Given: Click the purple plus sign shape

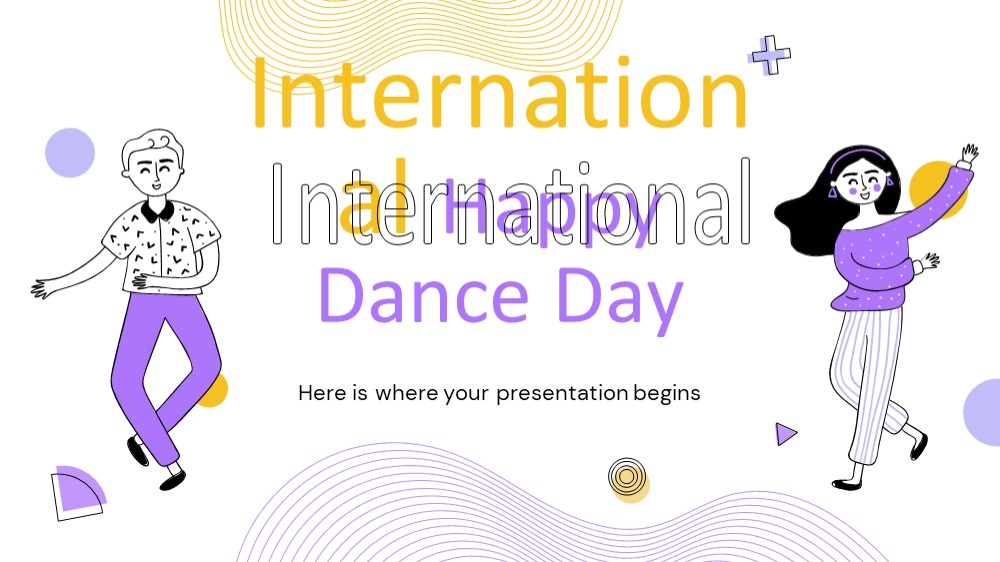Looking at the screenshot, I should (x=770, y=55).
